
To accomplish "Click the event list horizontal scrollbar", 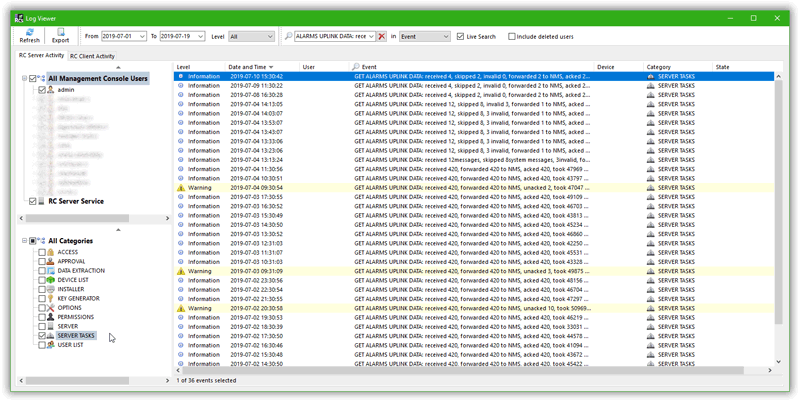I will tap(463, 370).
